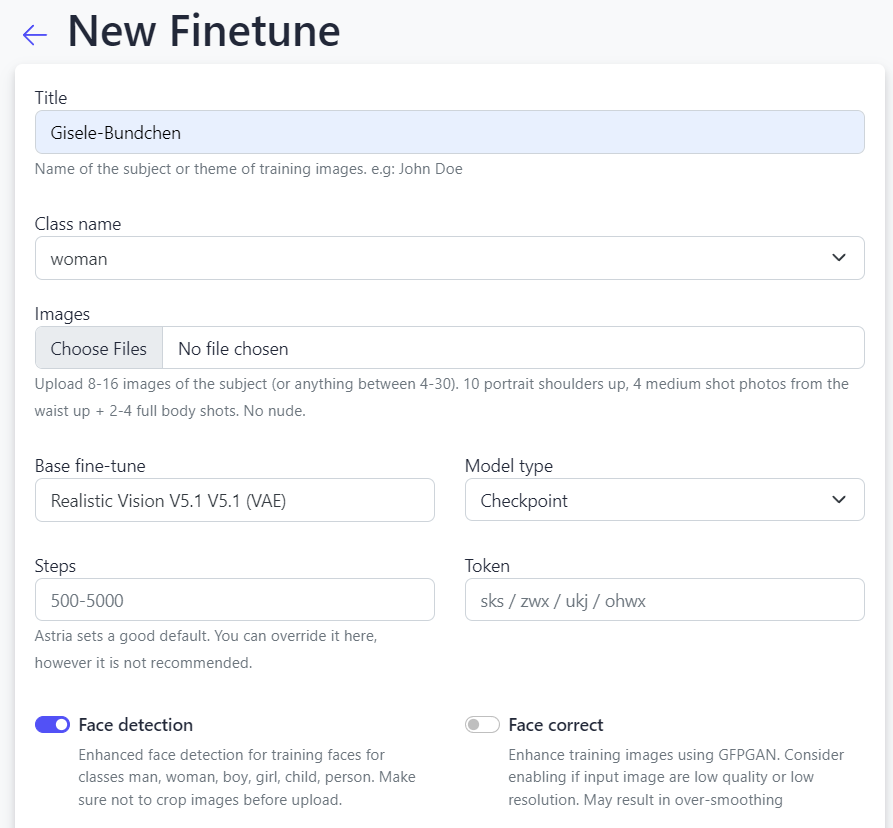Click the Title field containing Gisele-Bundchen
This screenshot has width=893, height=828.
tap(449, 132)
